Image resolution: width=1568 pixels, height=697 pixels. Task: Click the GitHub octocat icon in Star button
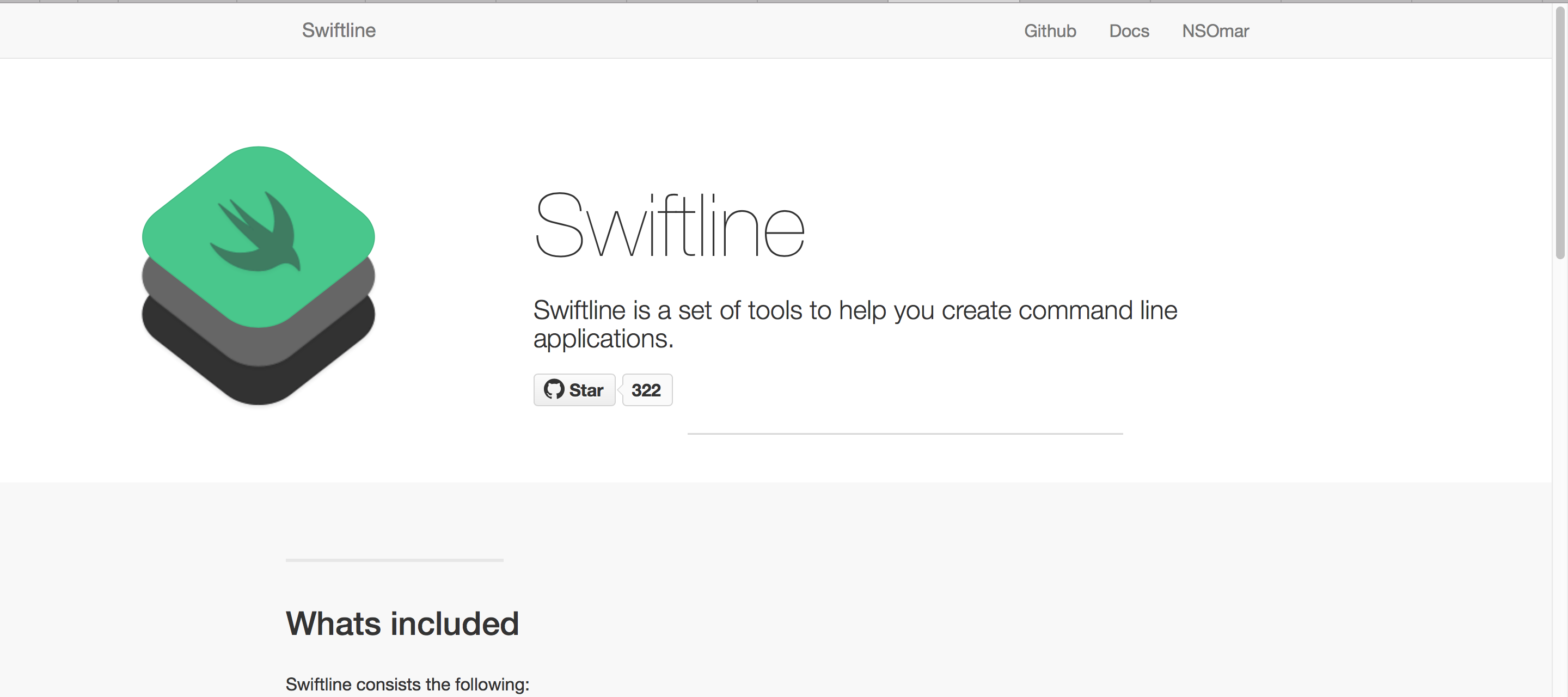pos(554,389)
